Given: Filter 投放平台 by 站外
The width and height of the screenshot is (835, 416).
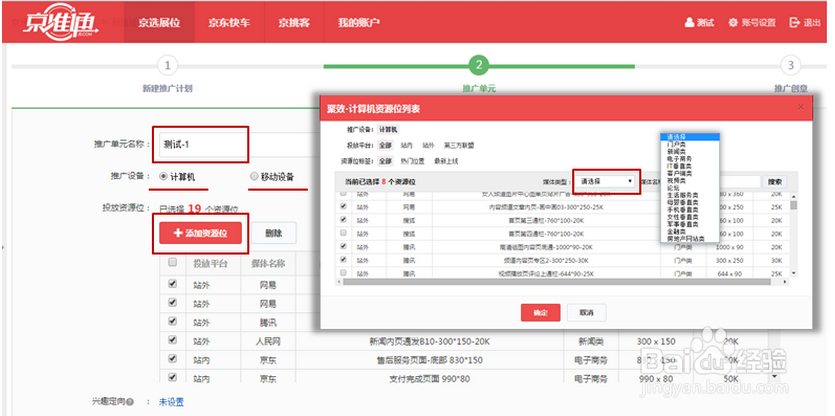Looking at the screenshot, I should [428, 145].
